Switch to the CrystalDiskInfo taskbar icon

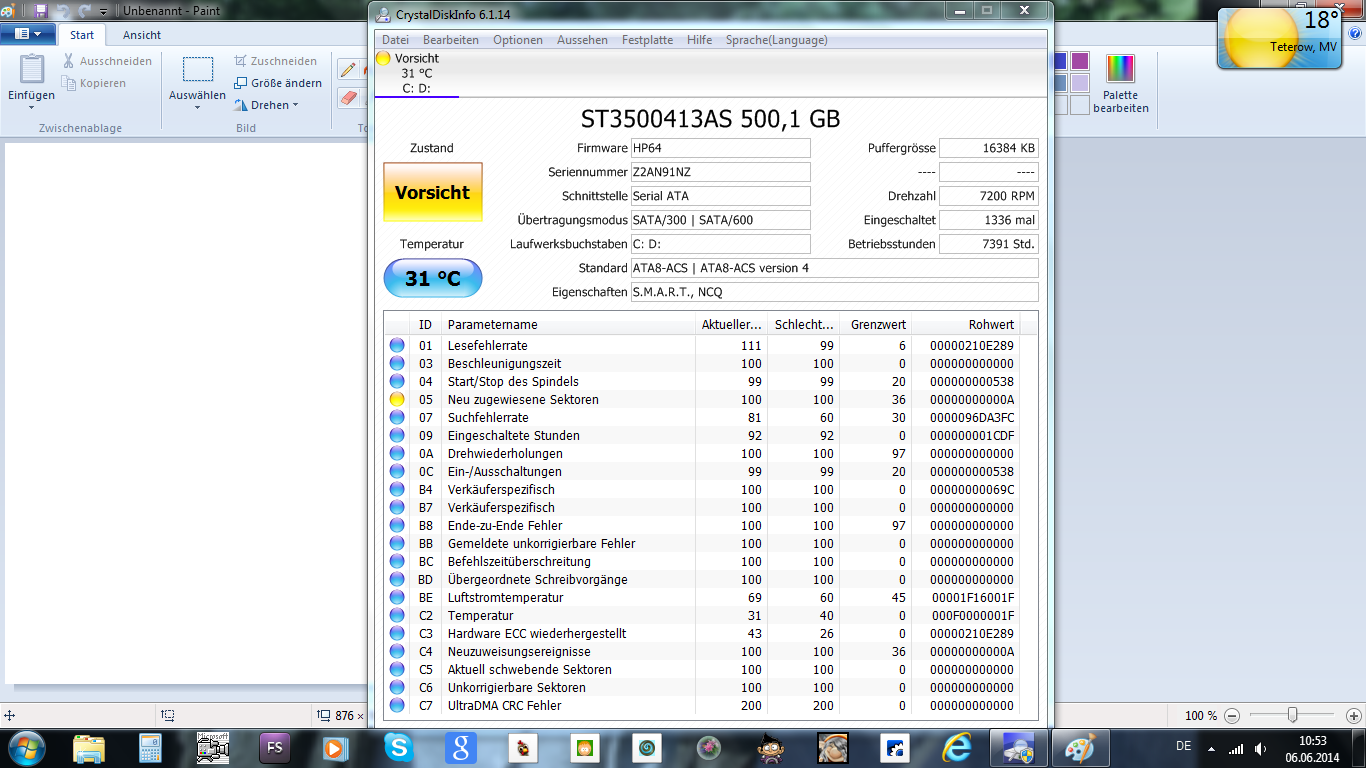point(1018,748)
